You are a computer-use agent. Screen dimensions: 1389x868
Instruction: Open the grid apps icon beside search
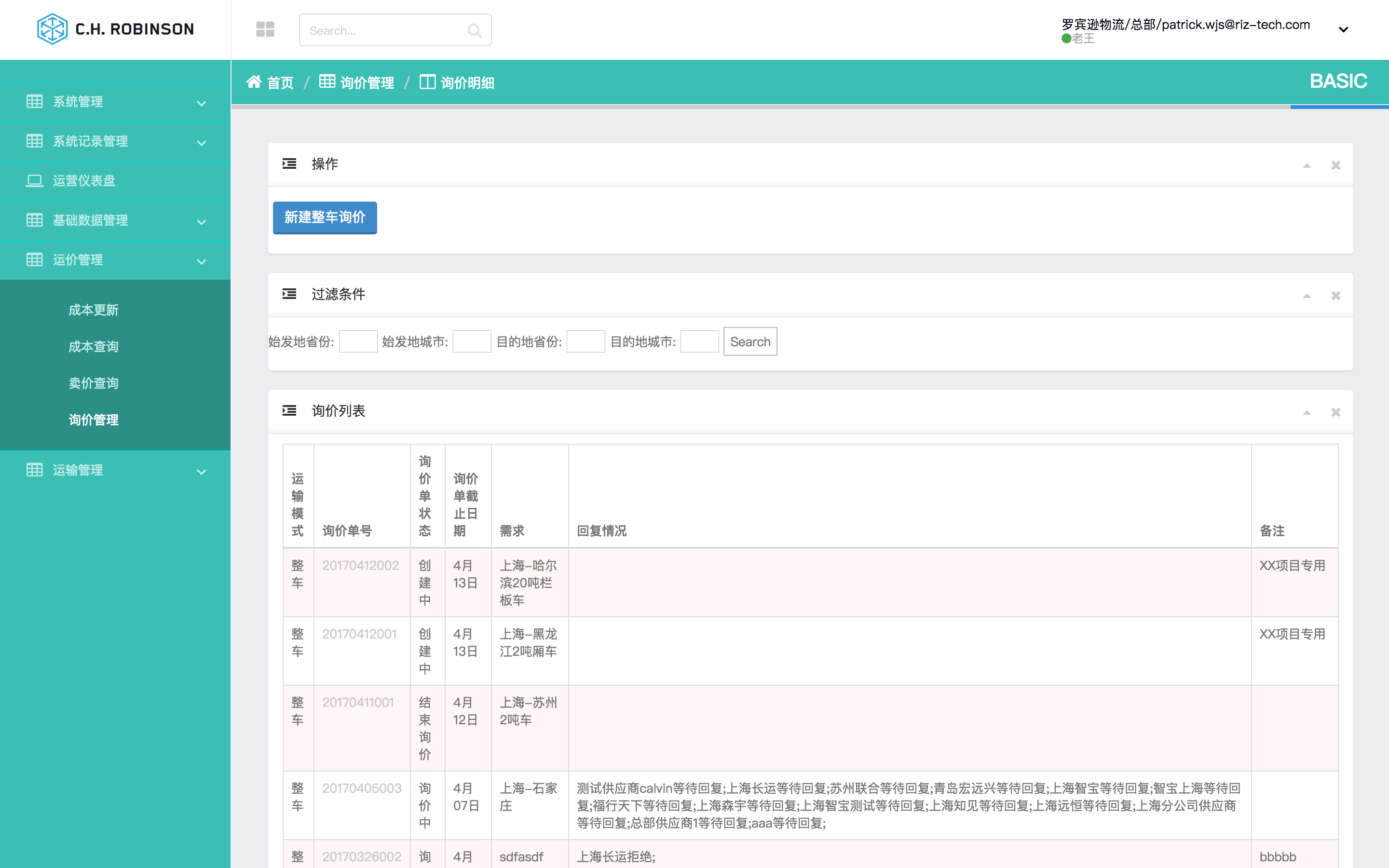265,29
